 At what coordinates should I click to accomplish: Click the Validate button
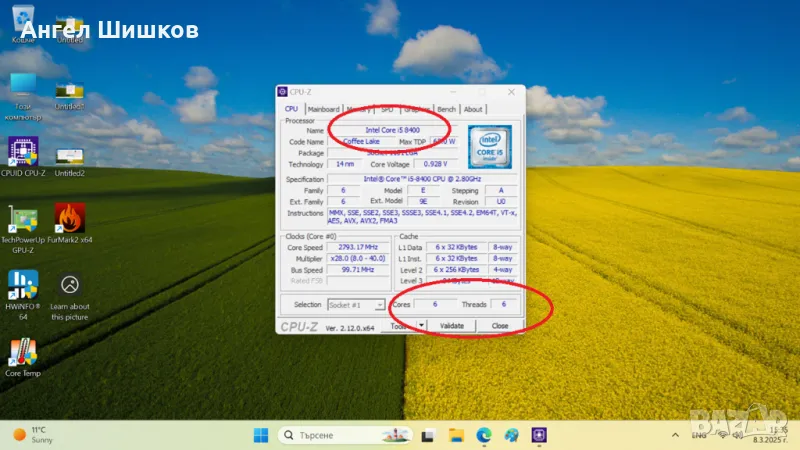(x=452, y=326)
